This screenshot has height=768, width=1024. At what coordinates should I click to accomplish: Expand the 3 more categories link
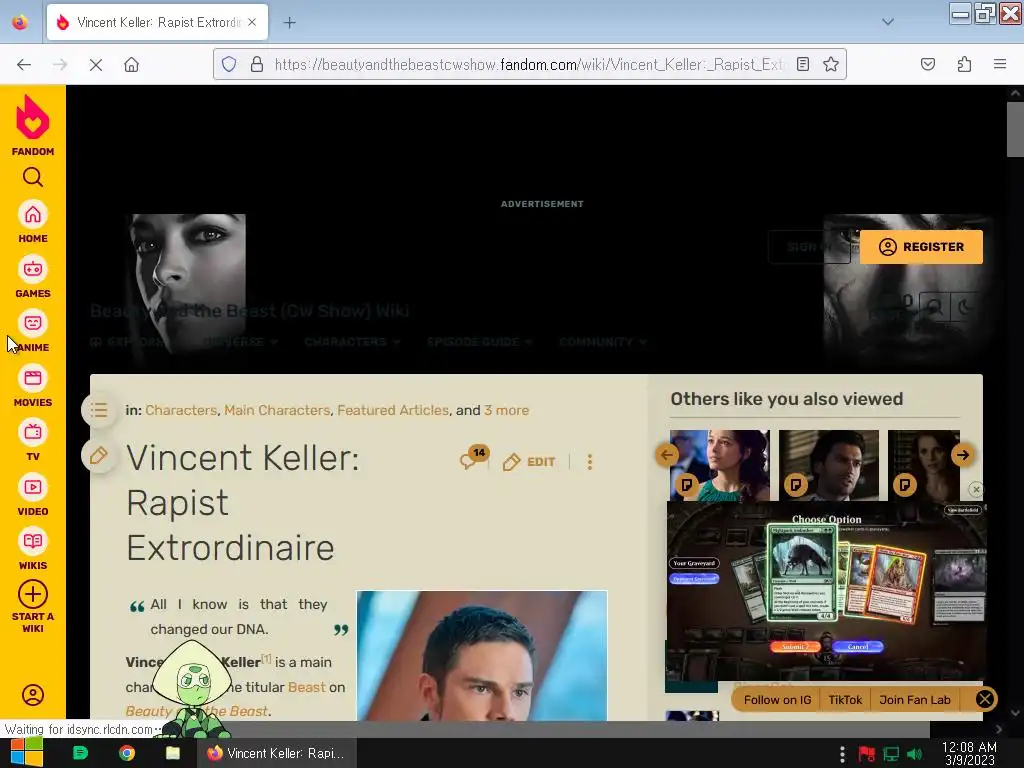(x=506, y=410)
